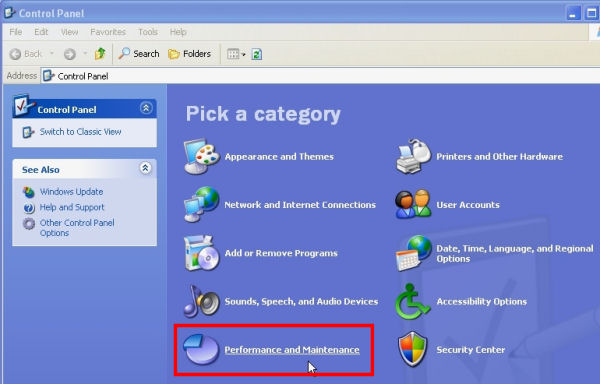Image resolution: width=600 pixels, height=384 pixels.
Task: Open the Tools menu
Action: click(x=148, y=32)
